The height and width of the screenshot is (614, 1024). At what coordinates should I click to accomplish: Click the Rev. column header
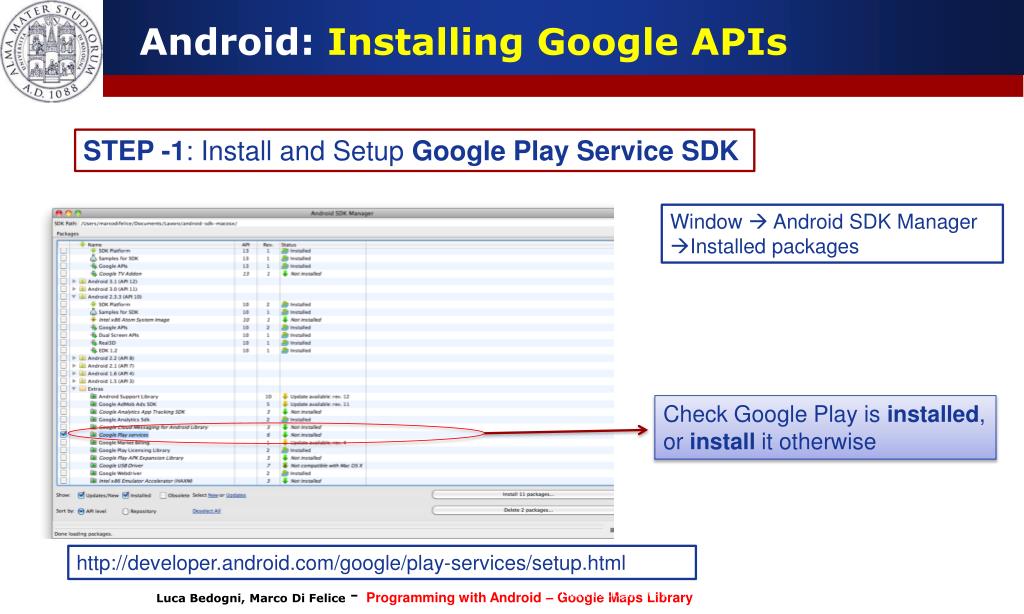click(268, 244)
